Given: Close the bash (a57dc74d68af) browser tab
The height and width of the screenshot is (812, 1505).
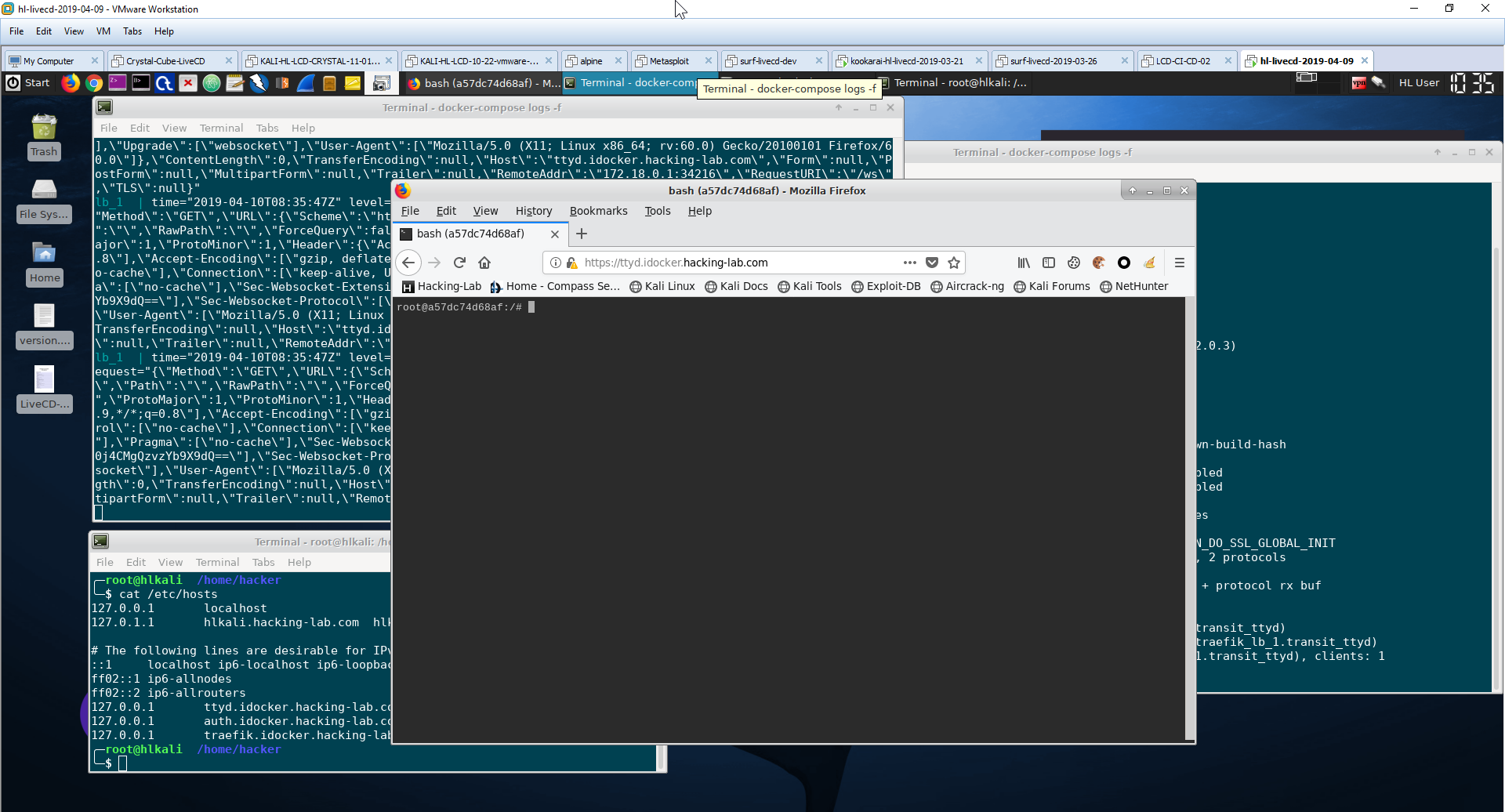Looking at the screenshot, I should click(555, 234).
